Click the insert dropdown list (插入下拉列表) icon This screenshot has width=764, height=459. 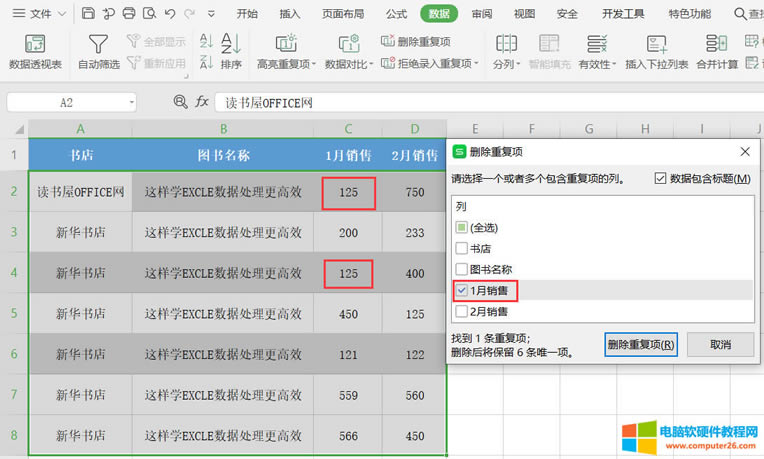(656, 44)
